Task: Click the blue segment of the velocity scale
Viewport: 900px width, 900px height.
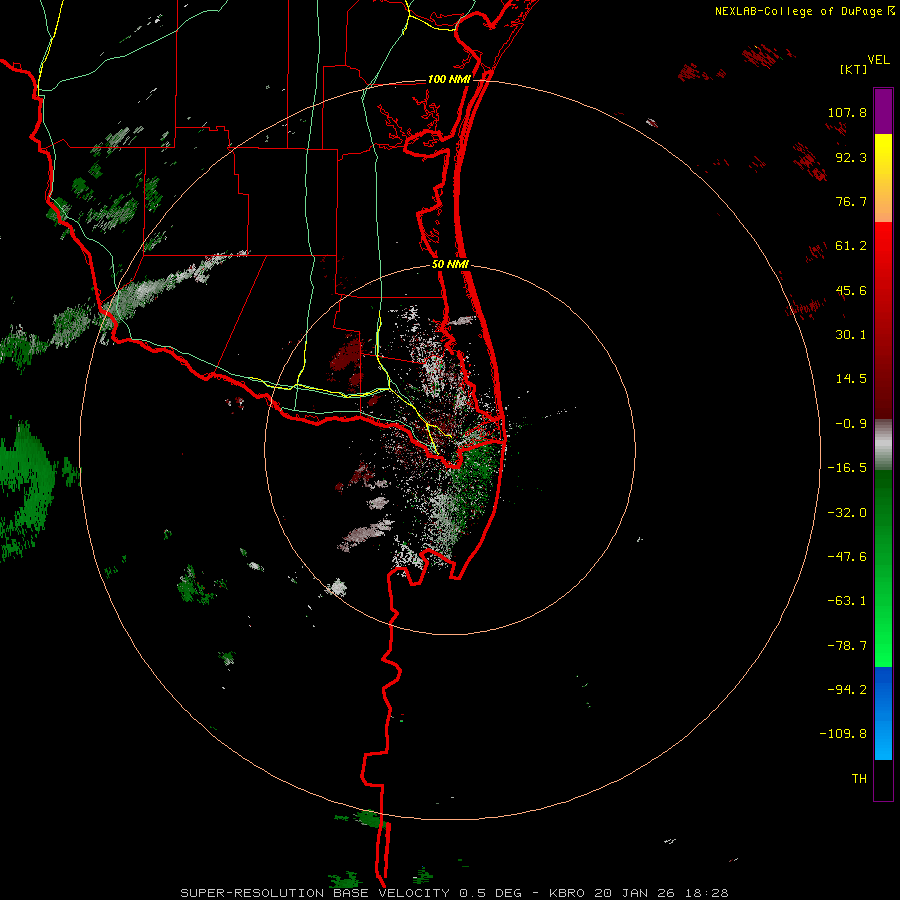Action: [x=883, y=713]
